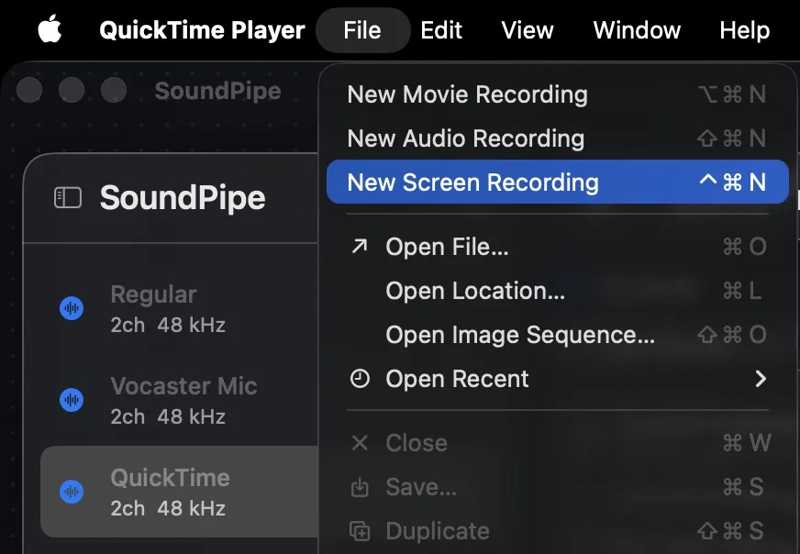This screenshot has width=800, height=554.
Task: Click the duplicate icon beside Duplicate
Action: tap(360, 531)
